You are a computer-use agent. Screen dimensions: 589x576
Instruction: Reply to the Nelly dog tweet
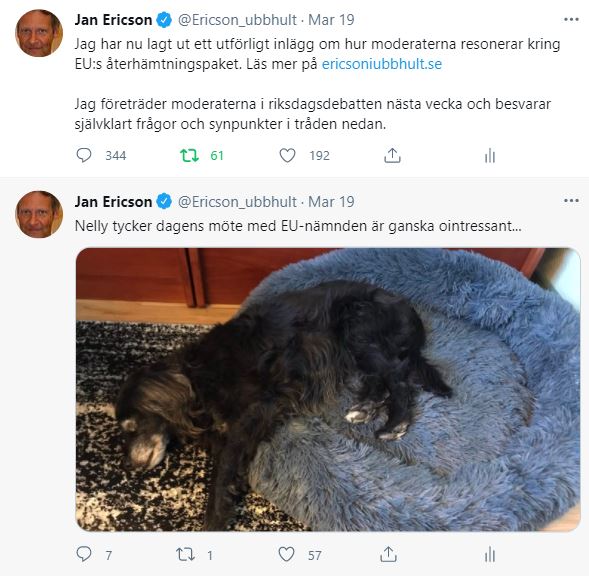pos(84,554)
